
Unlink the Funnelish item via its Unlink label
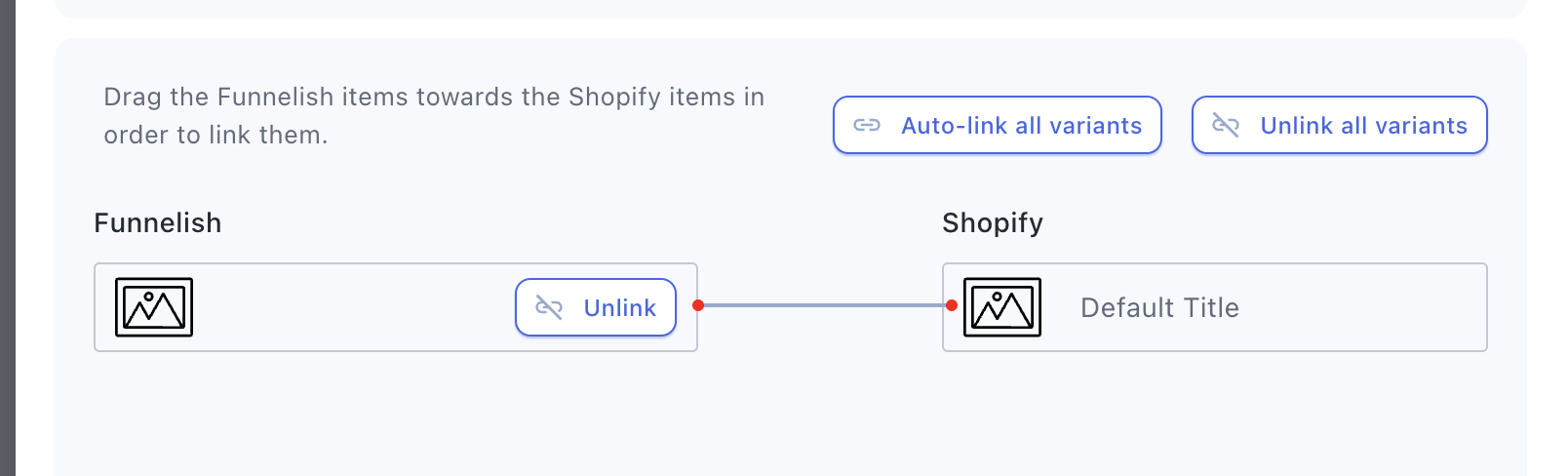pos(619,308)
